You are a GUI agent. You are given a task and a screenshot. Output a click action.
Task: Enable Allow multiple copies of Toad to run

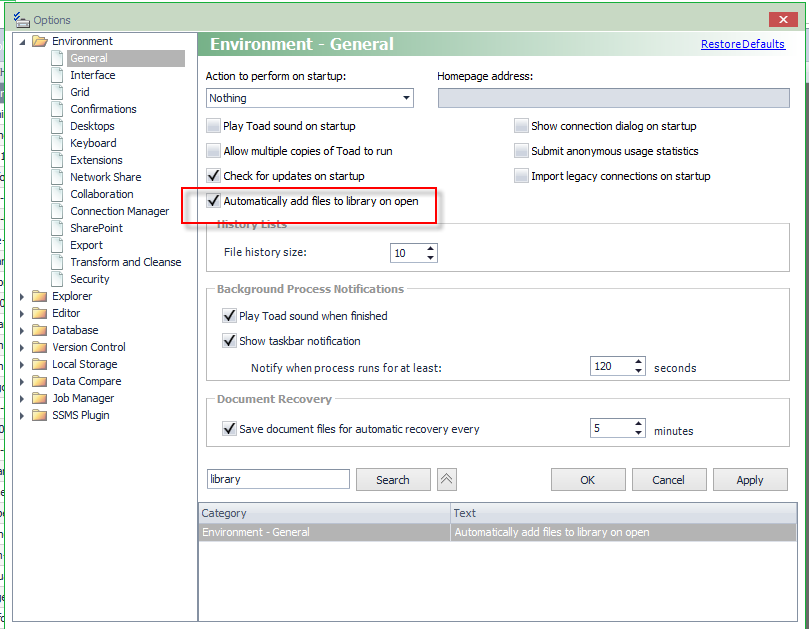pos(213,151)
